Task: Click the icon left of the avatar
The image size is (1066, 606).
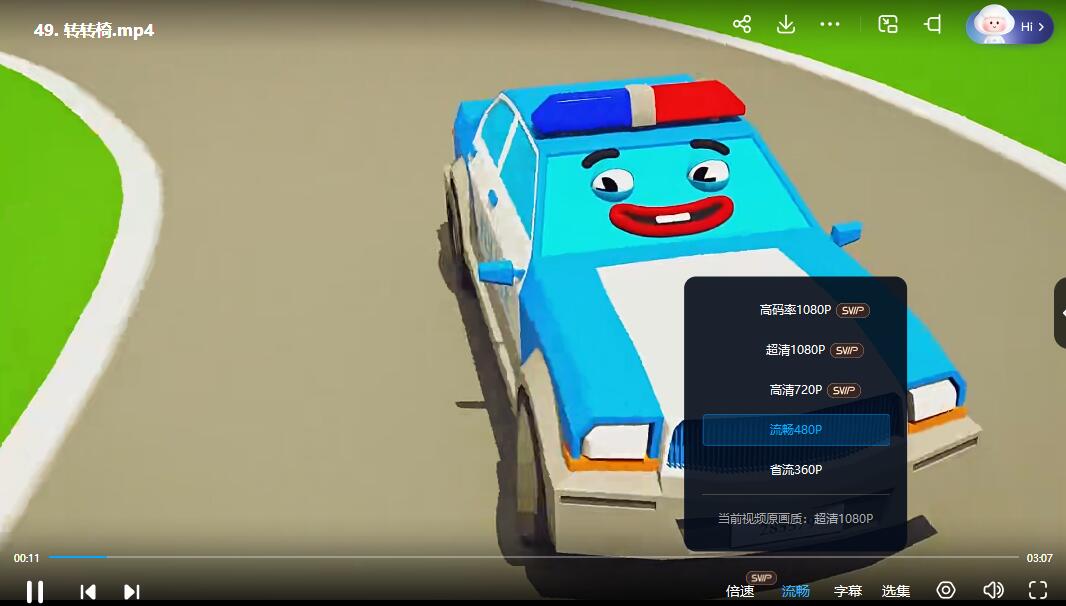Action: tap(933, 24)
